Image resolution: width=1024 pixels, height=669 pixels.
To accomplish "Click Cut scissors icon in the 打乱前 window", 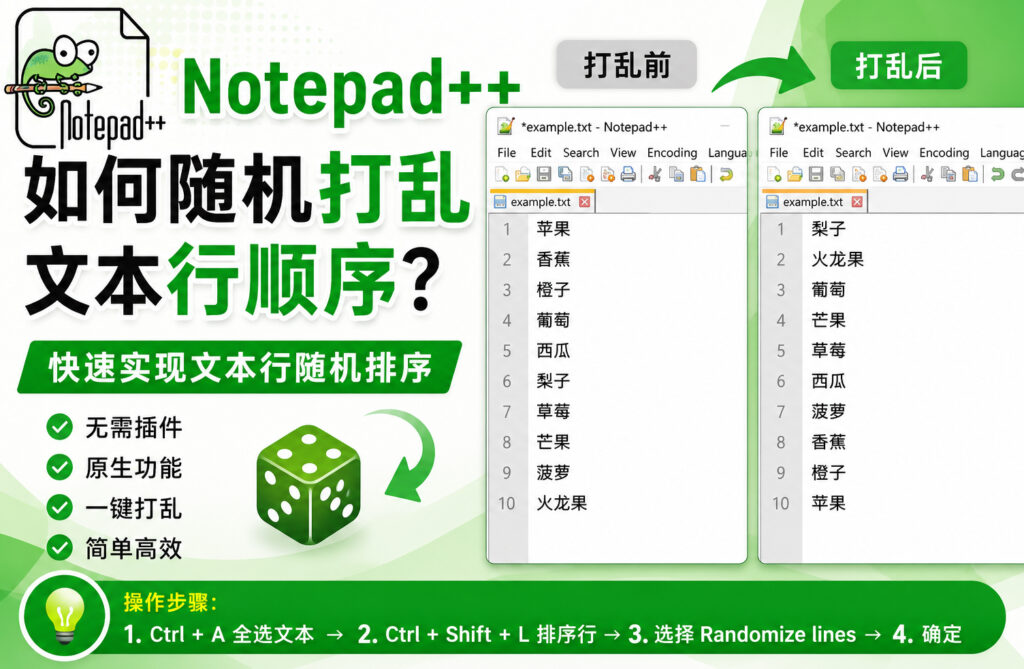I will tap(655, 174).
